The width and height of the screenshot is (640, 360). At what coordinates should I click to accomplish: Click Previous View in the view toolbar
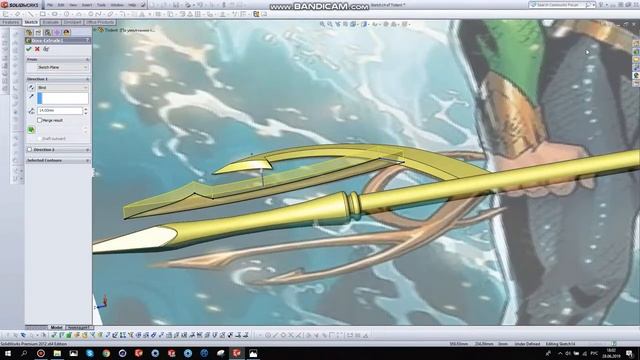tap(338, 24)
